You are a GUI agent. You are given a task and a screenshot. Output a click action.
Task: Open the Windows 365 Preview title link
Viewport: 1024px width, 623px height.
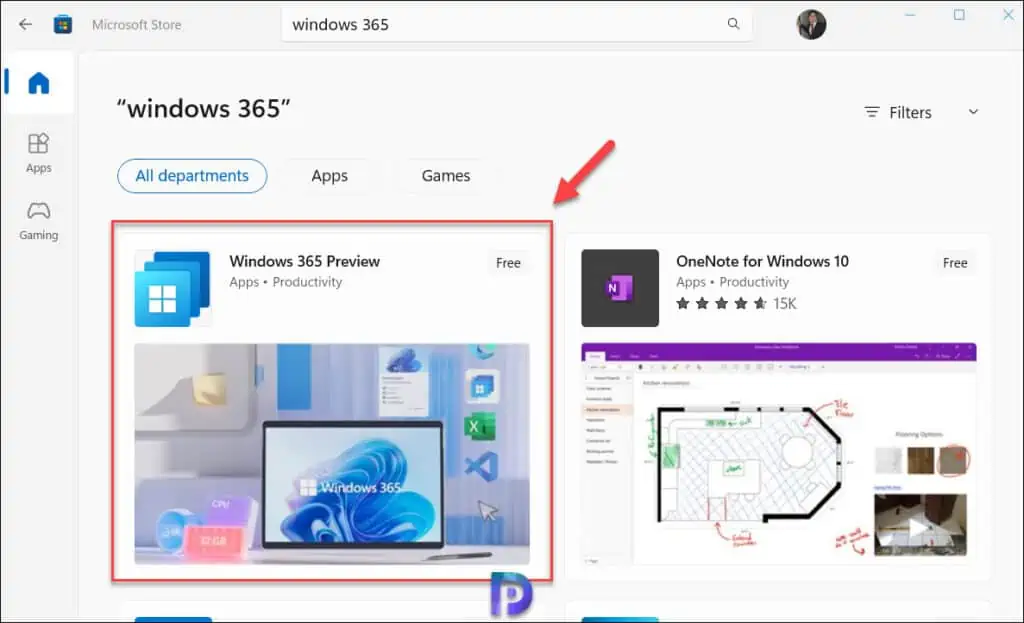pos(304,261)
